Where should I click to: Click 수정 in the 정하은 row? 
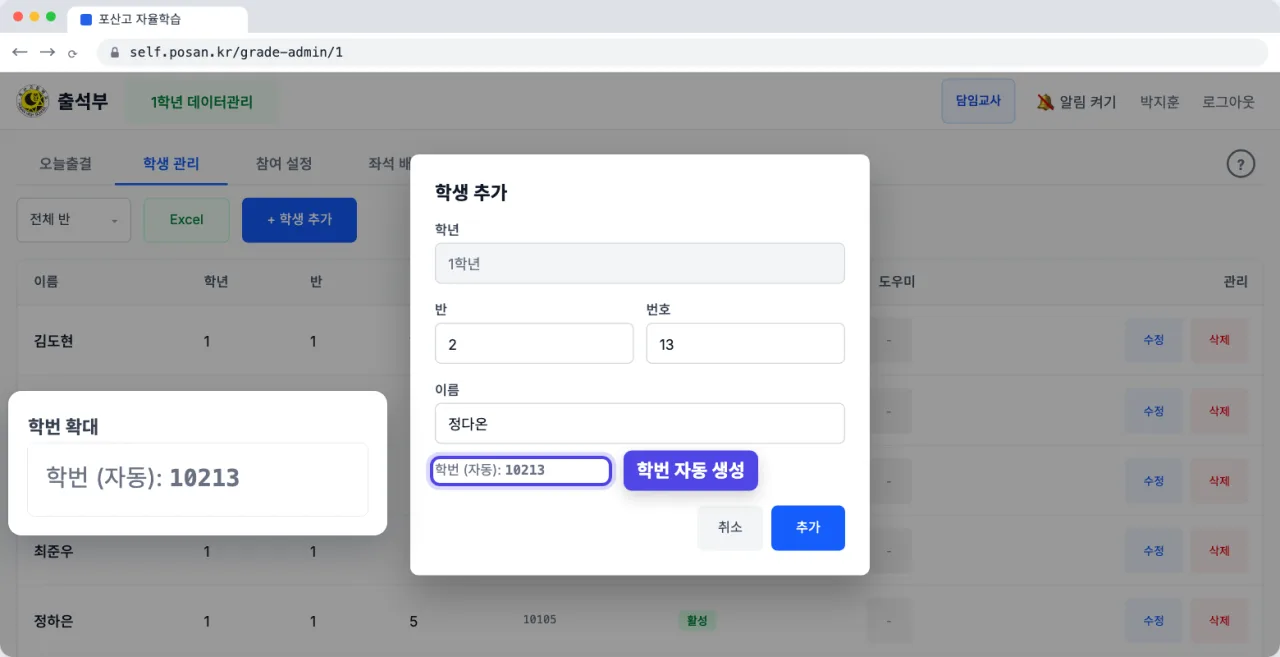coord(1153,621)
